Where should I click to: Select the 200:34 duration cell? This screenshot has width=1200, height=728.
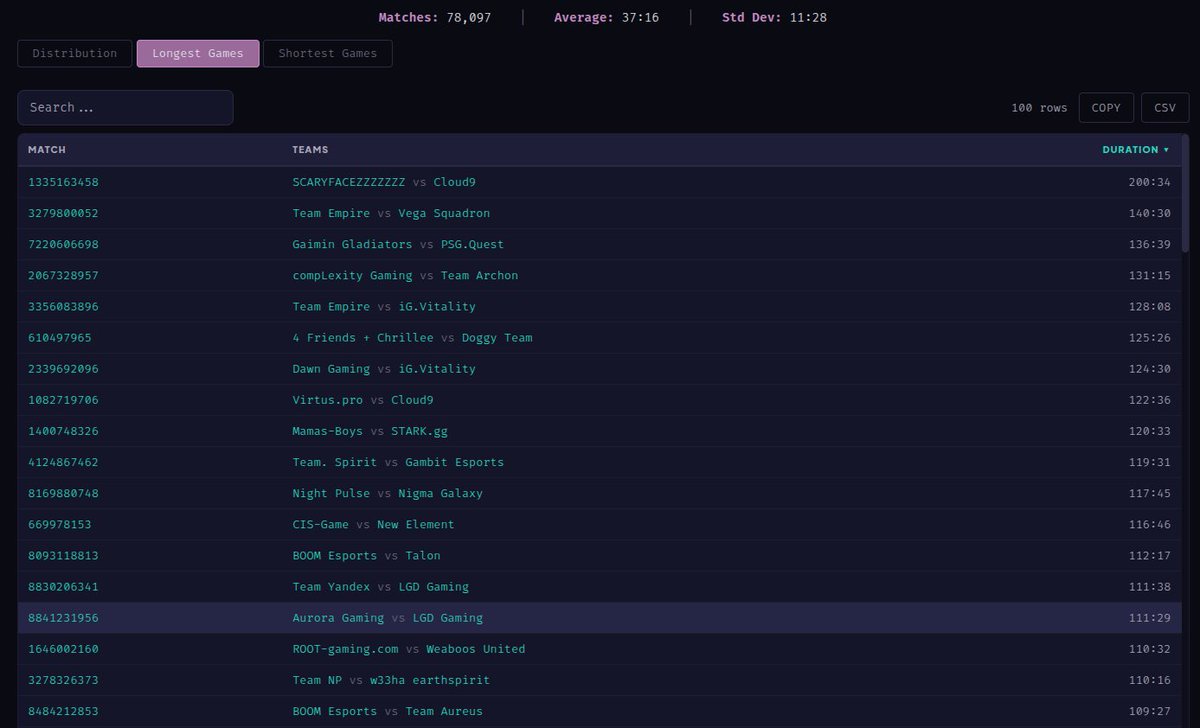[1148, 182]
